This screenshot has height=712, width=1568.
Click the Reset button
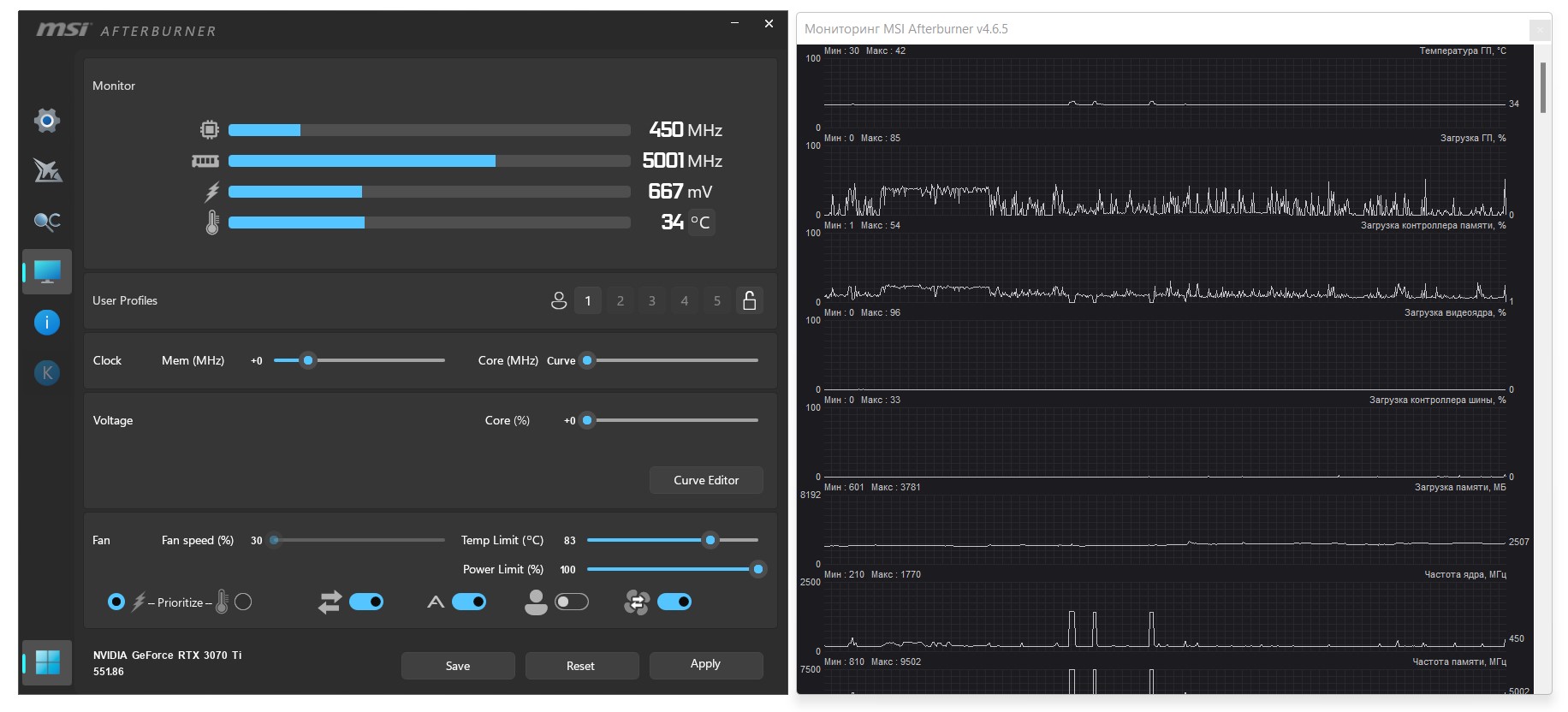click(580, 666)
